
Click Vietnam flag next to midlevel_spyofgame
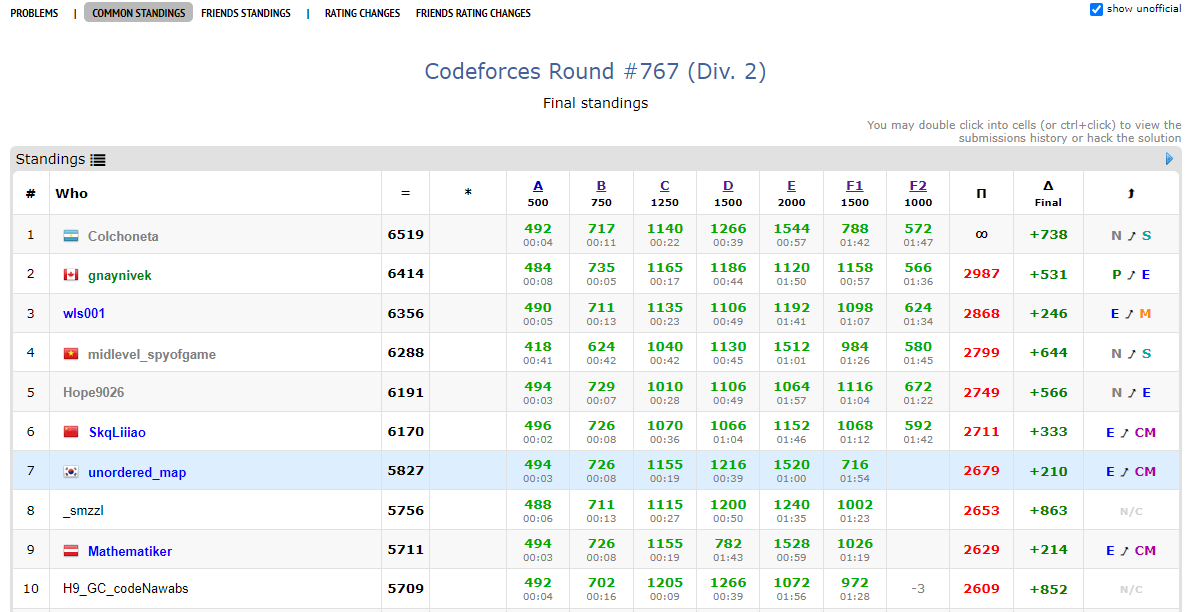pos(71,354)
